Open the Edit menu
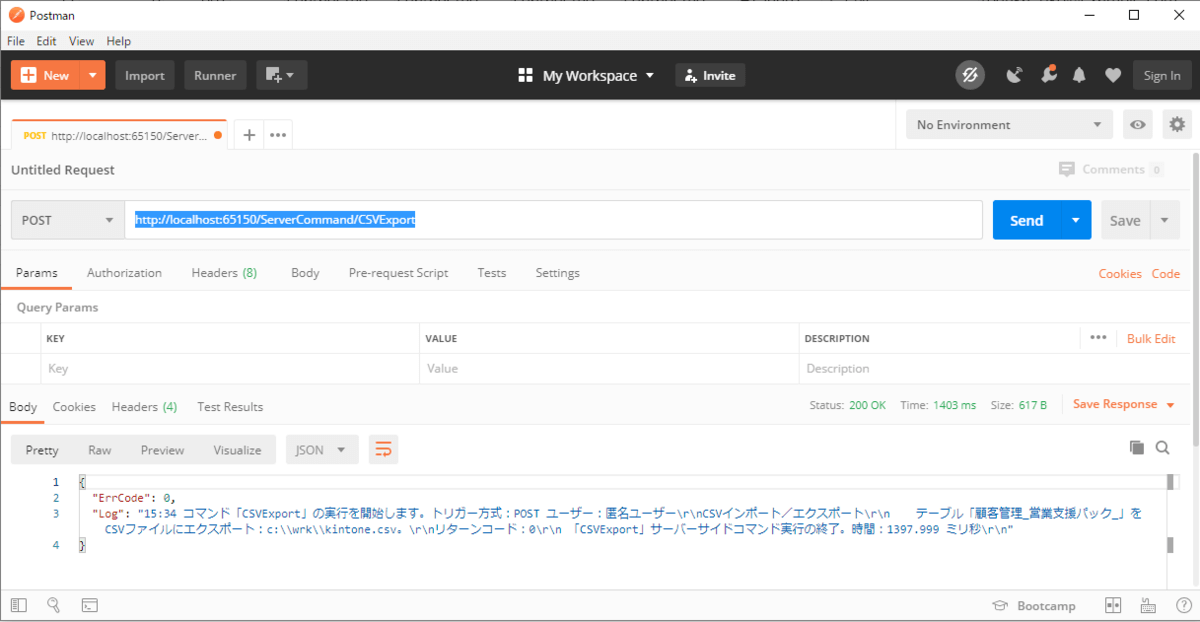Image resolution: width=1200 pixels, height=622 pixels. point(46,41)
